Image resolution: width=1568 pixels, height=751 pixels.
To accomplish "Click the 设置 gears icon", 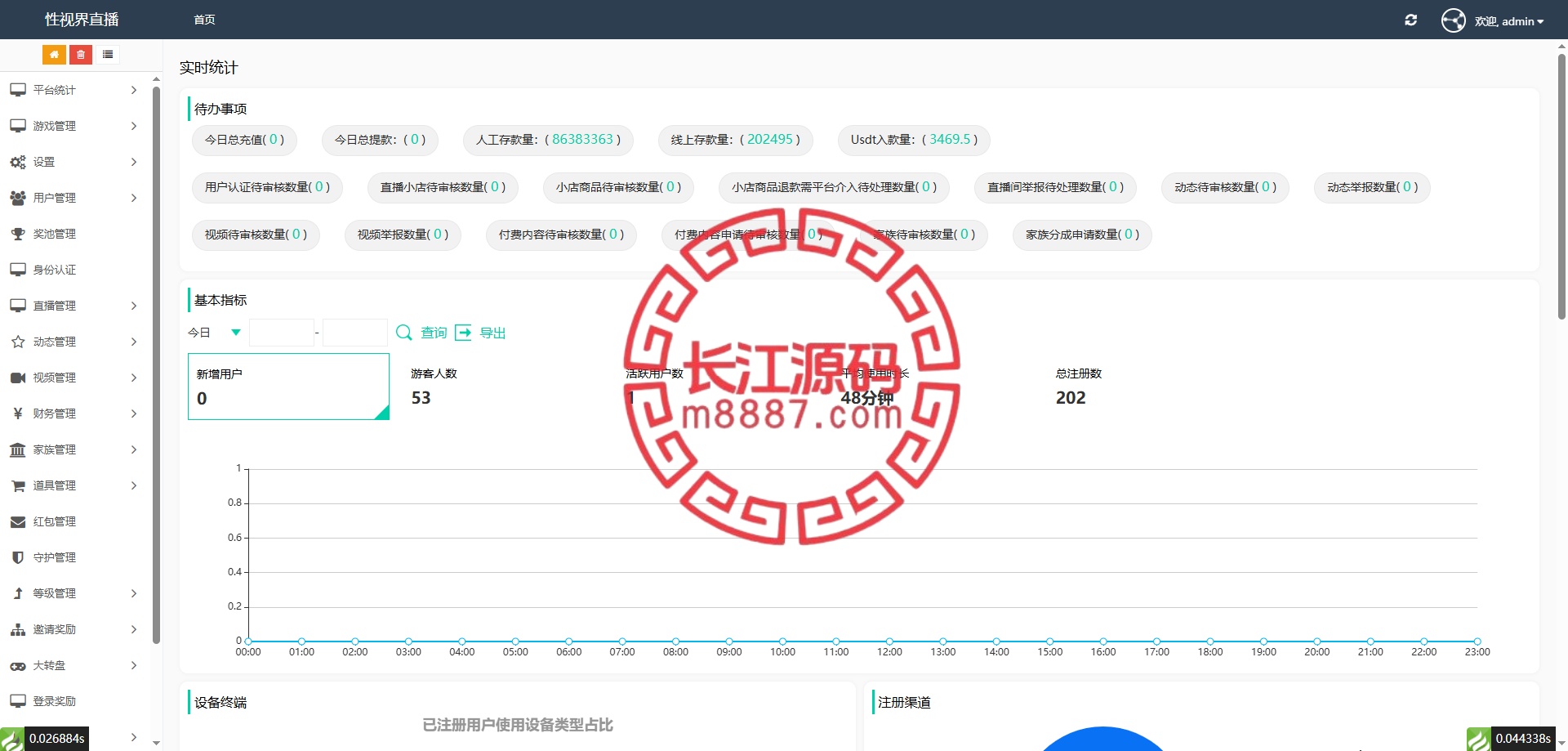I will pyautogui.click(x=18, y=162).
